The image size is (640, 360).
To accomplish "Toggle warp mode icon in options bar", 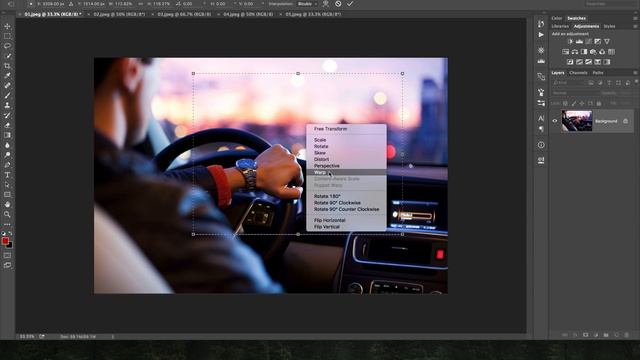I will pyautogui.click(x=326, y=4).
